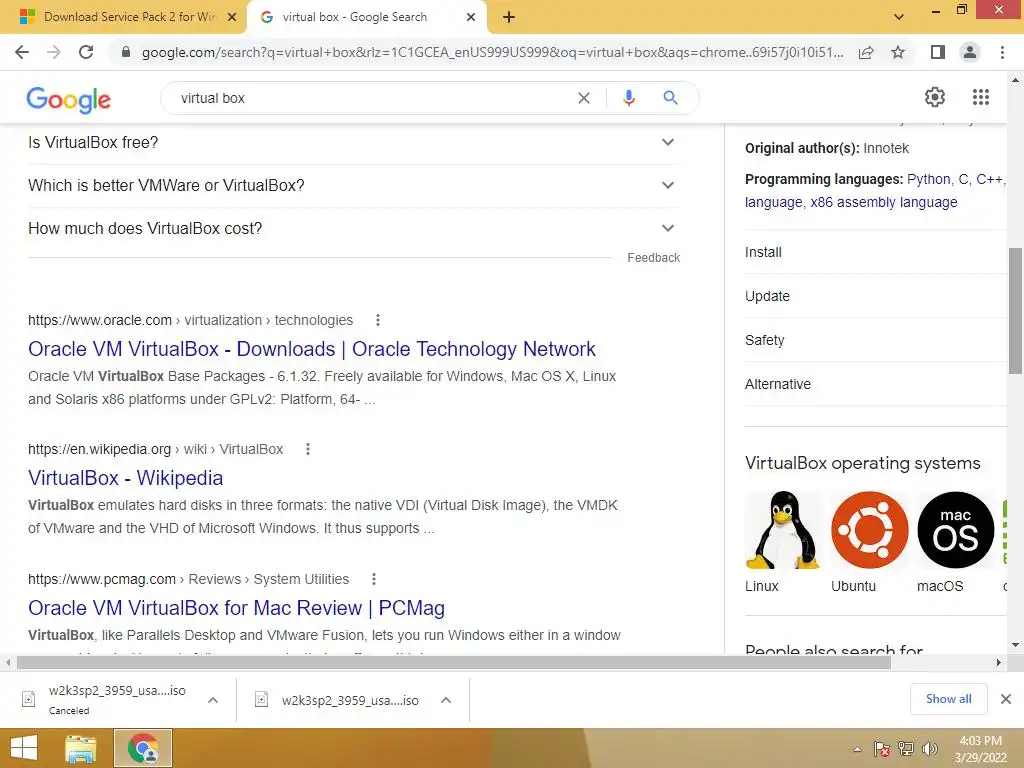The width and height of the screenshot is (1024, 768).
Task: Click the Ubuntu logo thumbnail
Action: point(869,530)
